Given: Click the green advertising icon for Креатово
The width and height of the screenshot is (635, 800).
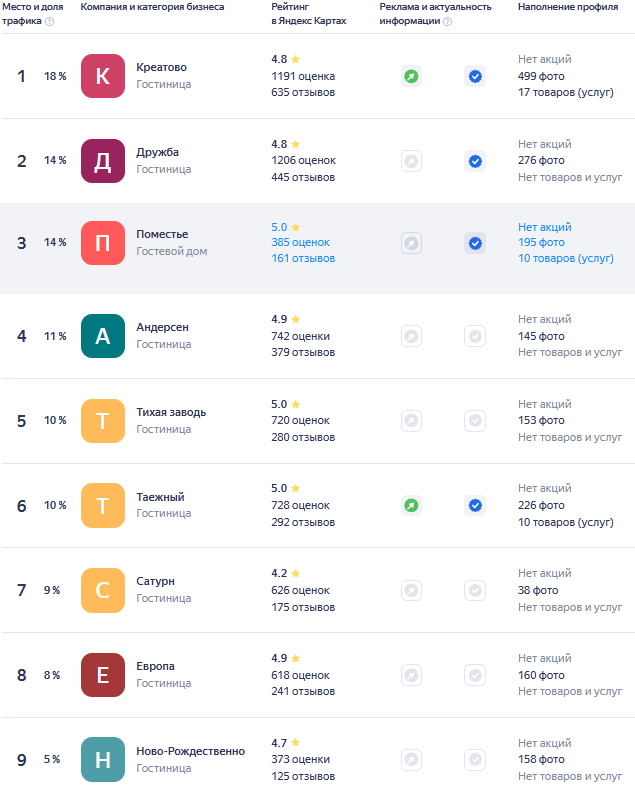Looking at the screenshot, I should [411, 76].
